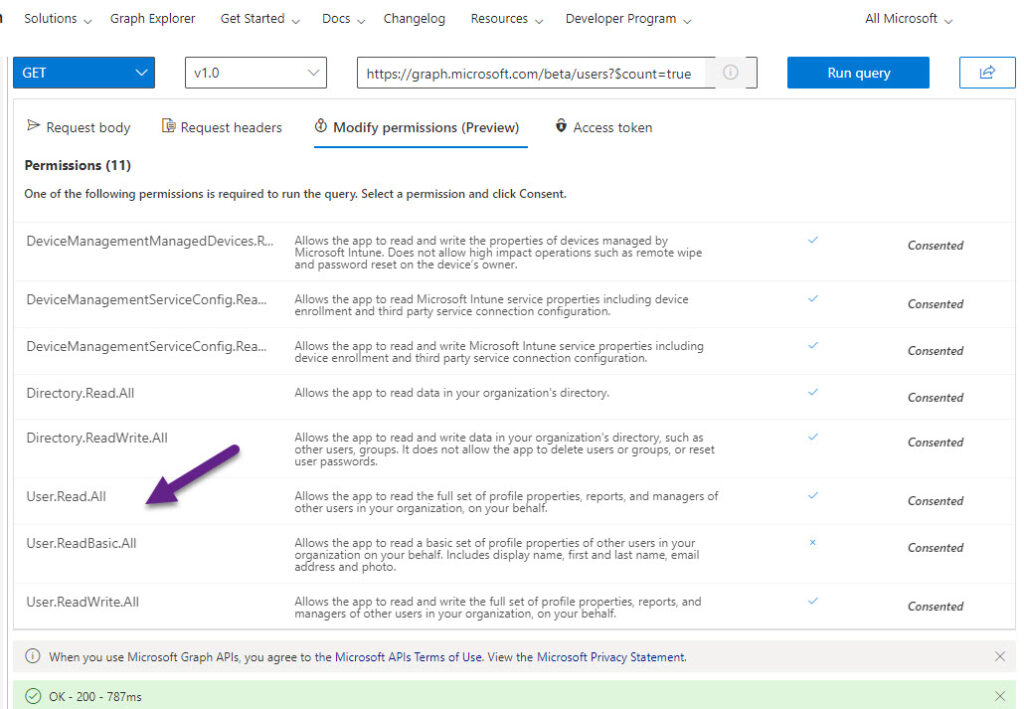Viewport: 1024px width, 709px height.
Task: Click the OK - 200 - 787ms status text
Action: point(95,697)
